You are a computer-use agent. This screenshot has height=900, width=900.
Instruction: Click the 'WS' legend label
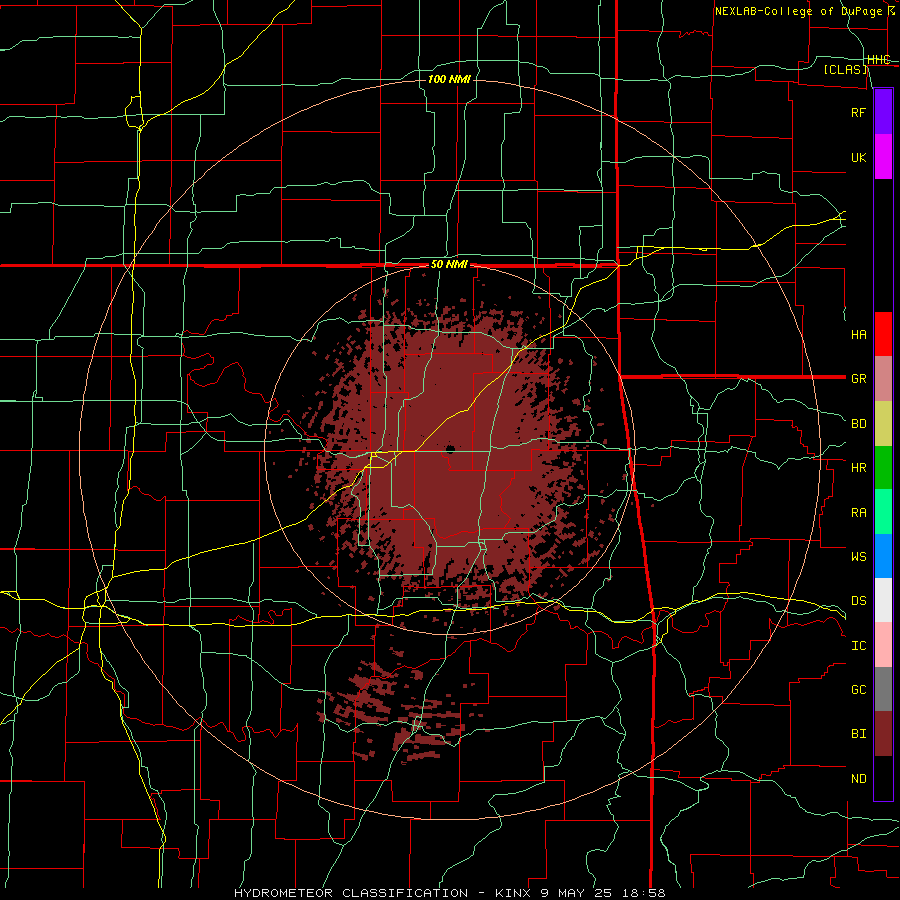pyautogui.click(x=858, y=556)
